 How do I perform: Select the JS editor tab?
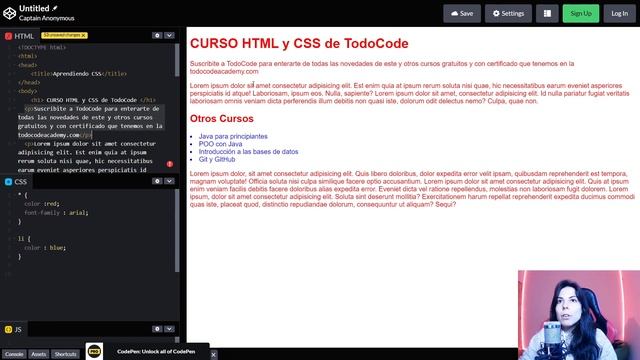coord(13,329)
